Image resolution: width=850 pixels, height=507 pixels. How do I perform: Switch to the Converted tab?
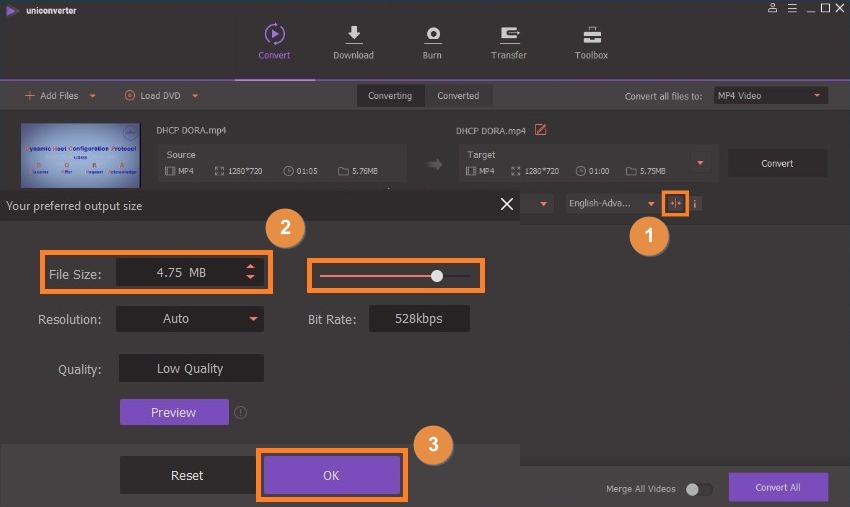click(458, 96)
